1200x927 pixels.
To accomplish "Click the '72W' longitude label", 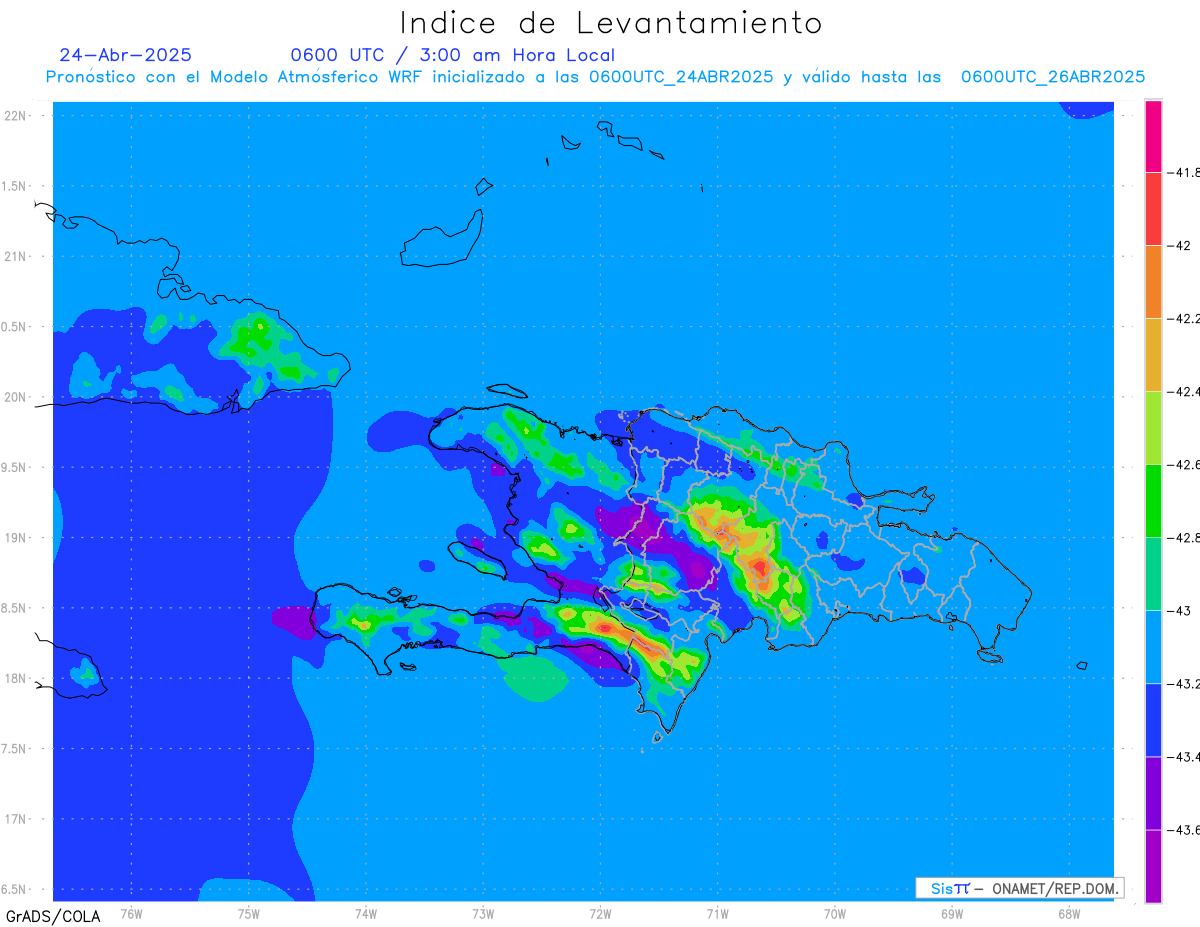I will [600, 912].
